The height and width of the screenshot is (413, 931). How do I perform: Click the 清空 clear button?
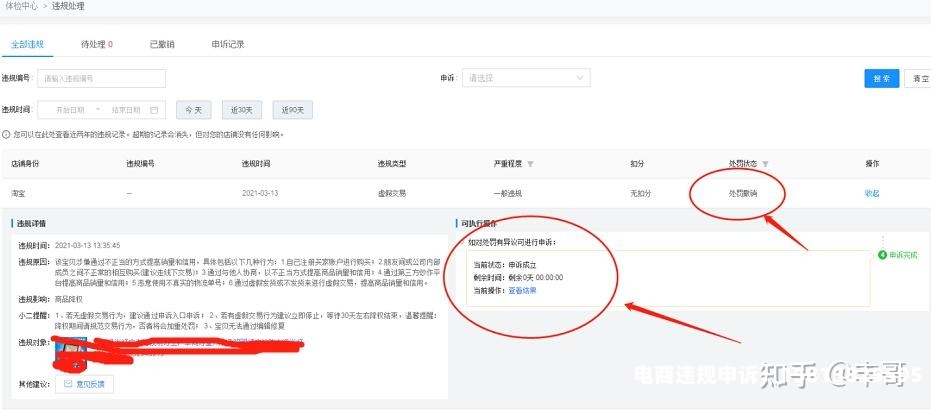(919, 79)
